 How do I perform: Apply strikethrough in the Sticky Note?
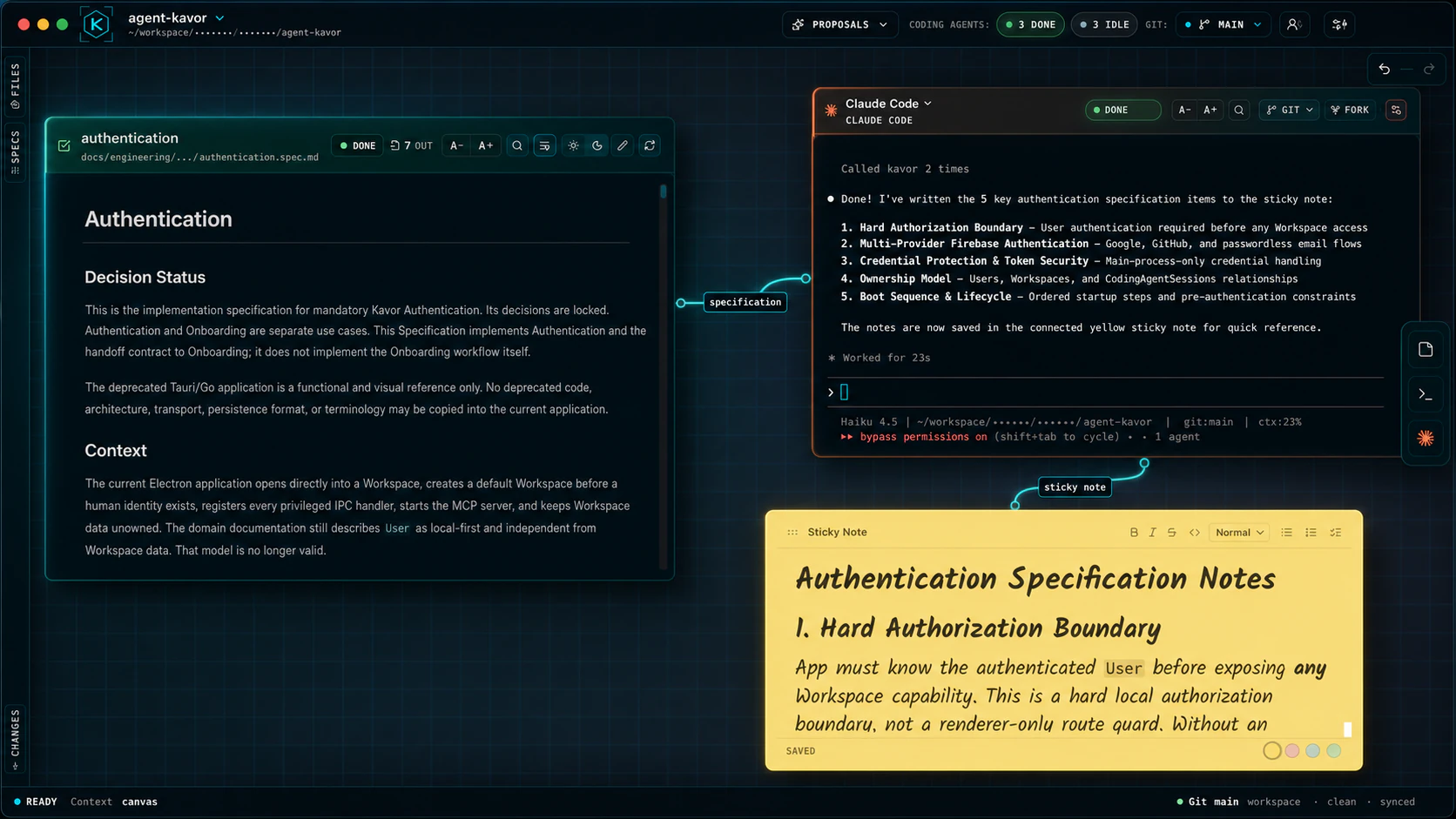(x=1171, y=533)
